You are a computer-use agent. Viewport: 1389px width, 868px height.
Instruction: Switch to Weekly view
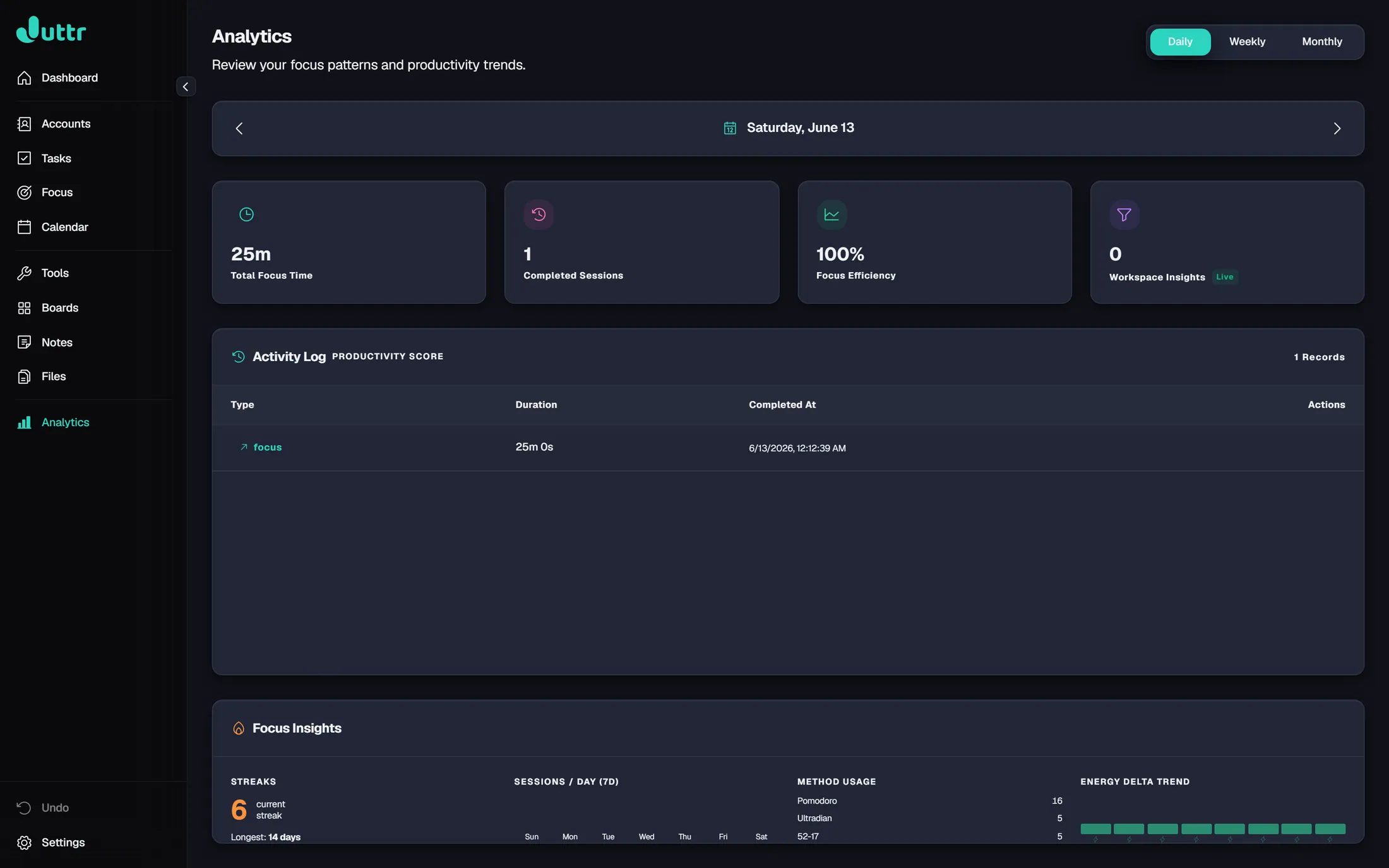pyautogui.click(x=1247, y=42)
